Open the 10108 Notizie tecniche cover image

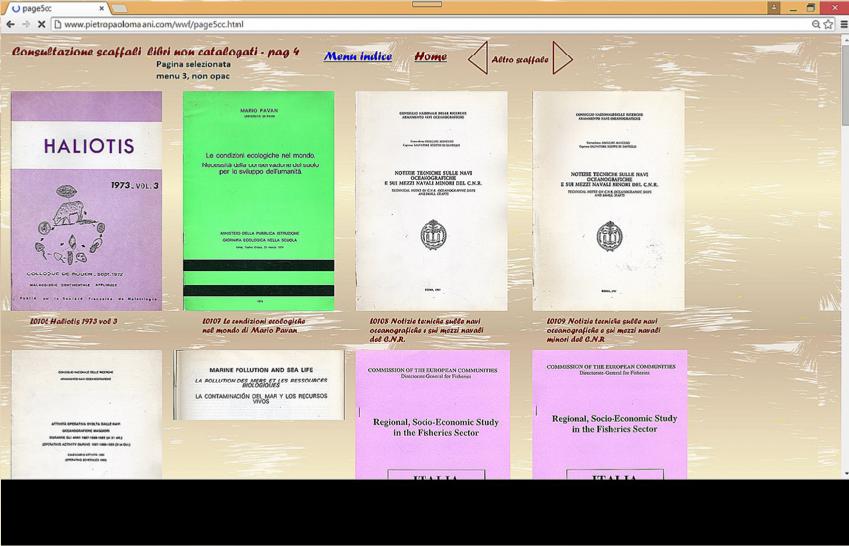coord(432,200)
